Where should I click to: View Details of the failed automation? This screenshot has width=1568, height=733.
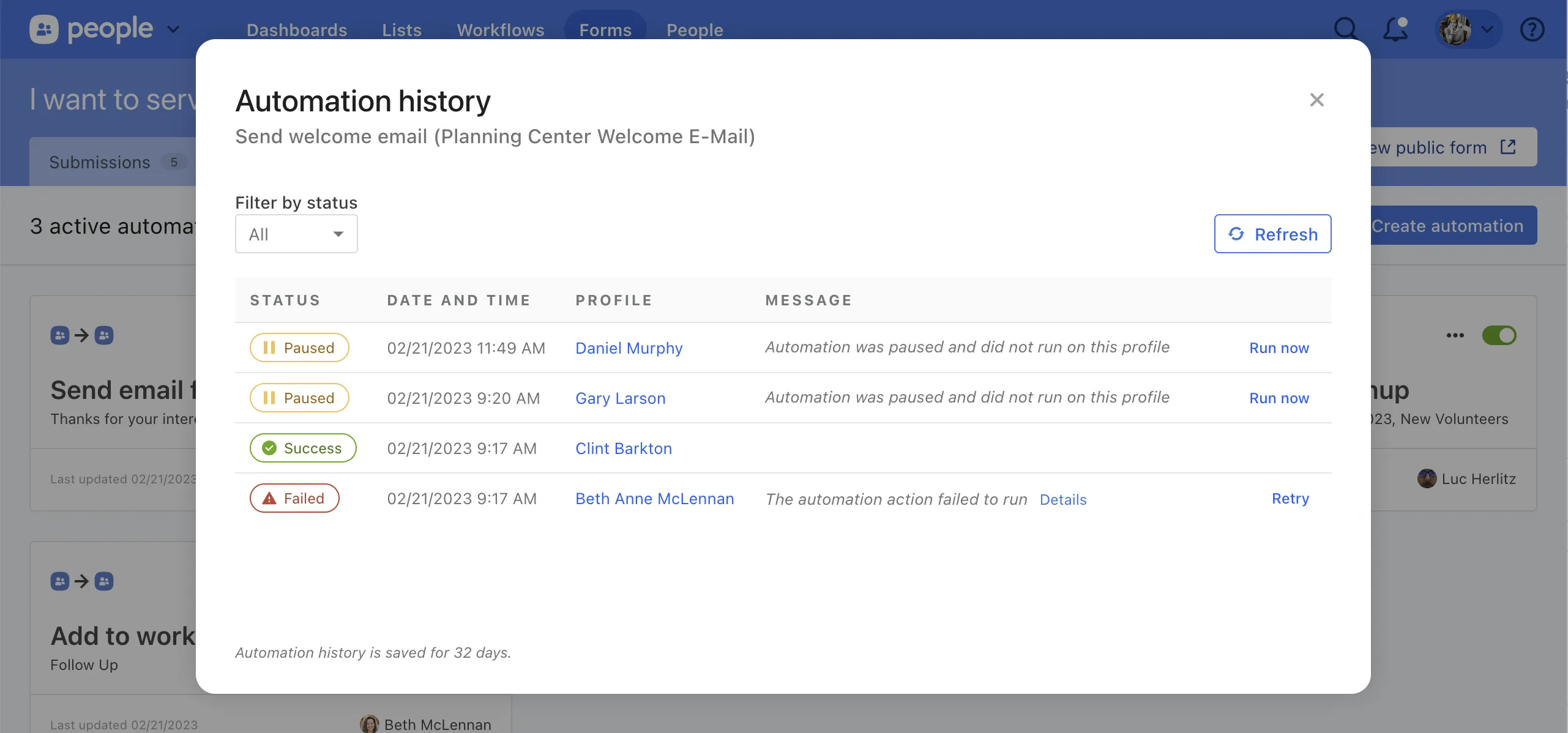click(1063, 499)
